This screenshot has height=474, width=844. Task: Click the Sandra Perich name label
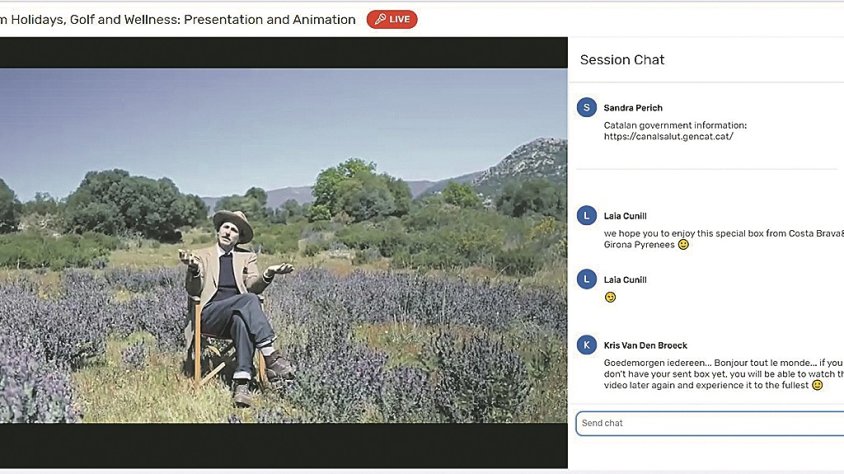(x=633, y=108)
